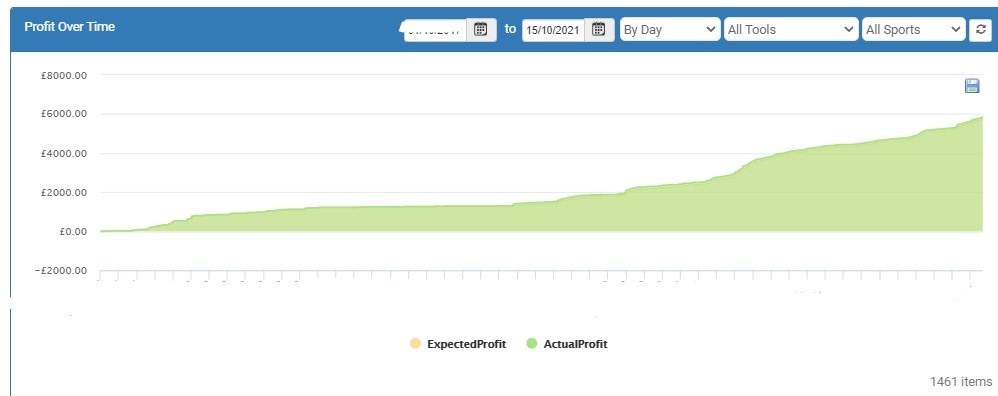The height and width of the screenshot is (396, 998).
Task: Click the refresh chart button
Action: pyautogui.click(x=980, y=29)
